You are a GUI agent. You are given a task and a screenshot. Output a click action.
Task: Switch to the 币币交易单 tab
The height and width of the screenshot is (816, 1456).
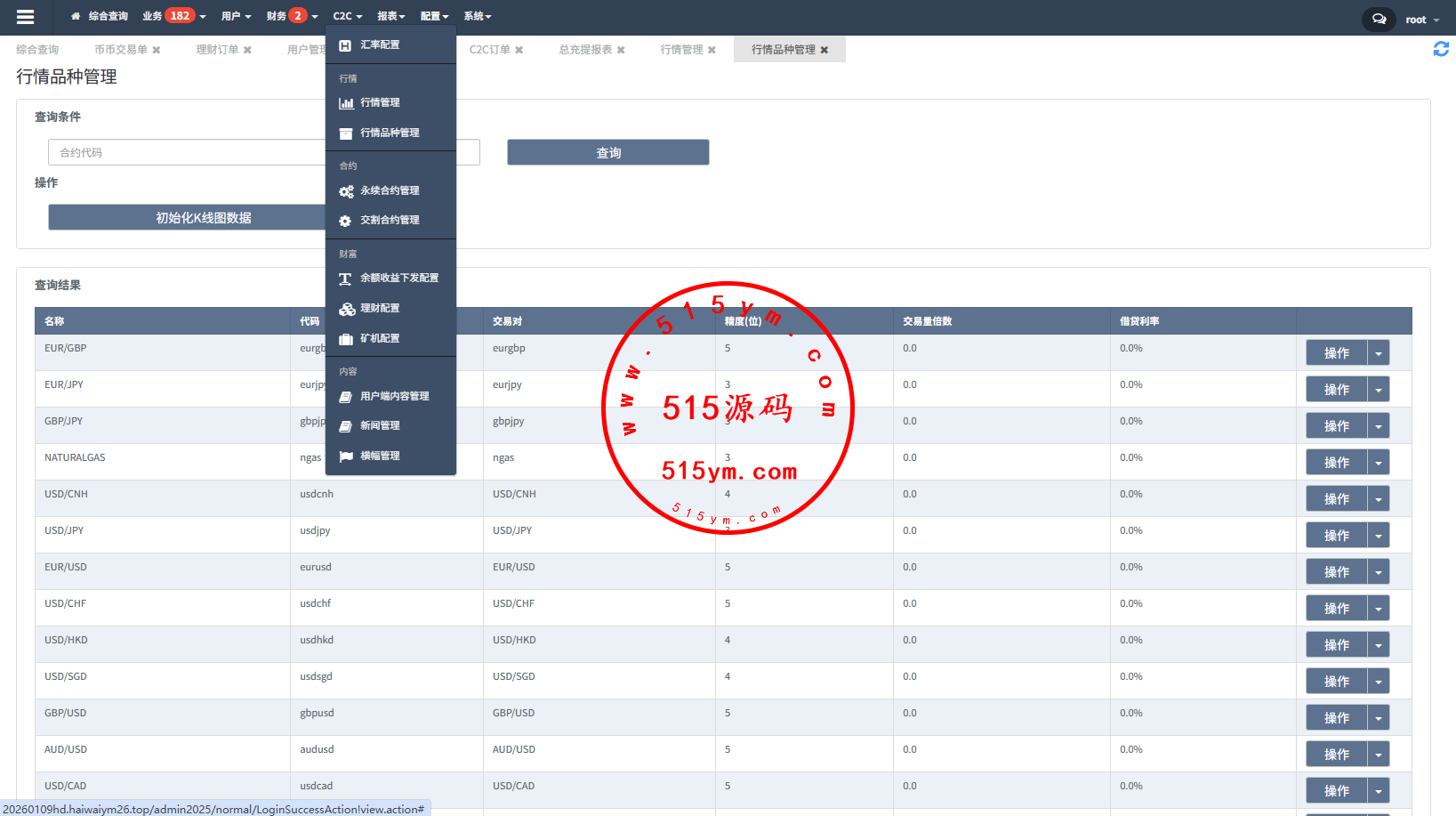click(121, 50)
